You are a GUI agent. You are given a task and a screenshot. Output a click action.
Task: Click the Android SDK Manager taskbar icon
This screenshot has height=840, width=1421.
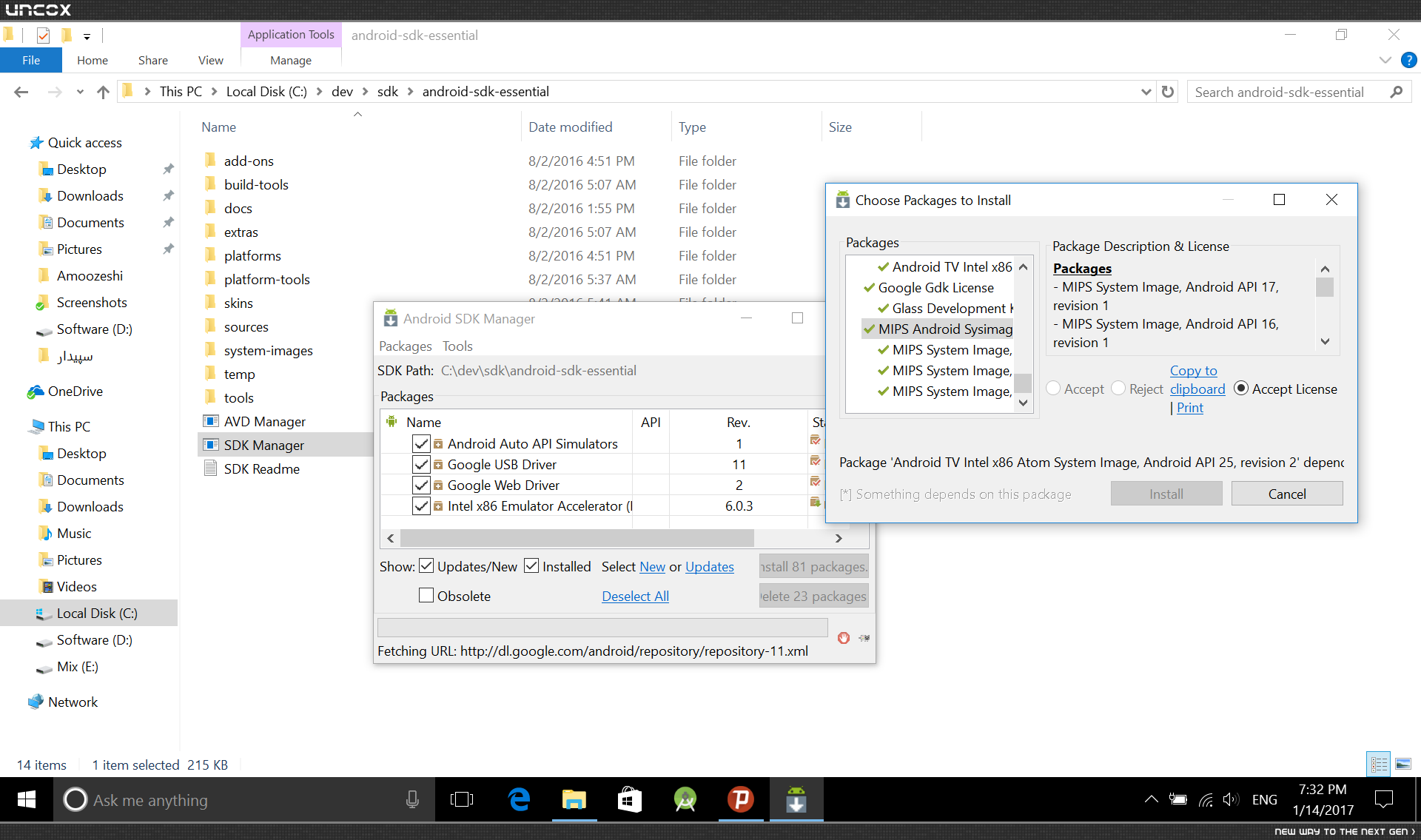796,800
